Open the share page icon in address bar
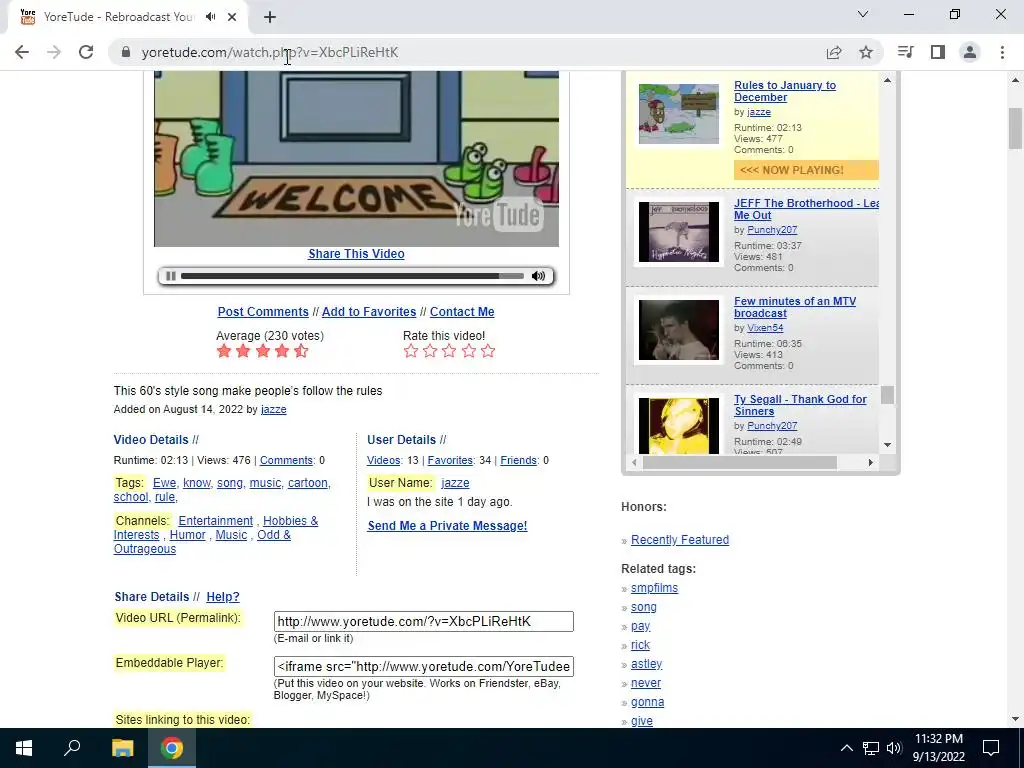 (834, 52)
